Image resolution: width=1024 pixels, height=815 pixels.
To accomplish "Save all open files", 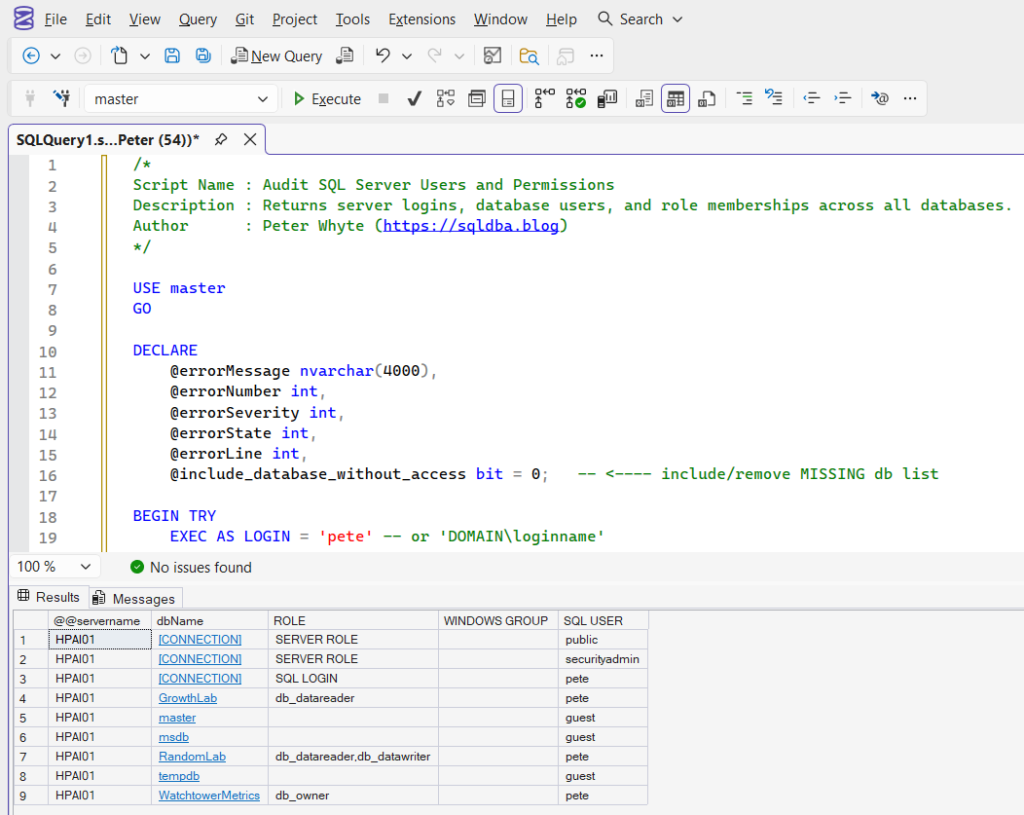I will [x=203, y=56].
